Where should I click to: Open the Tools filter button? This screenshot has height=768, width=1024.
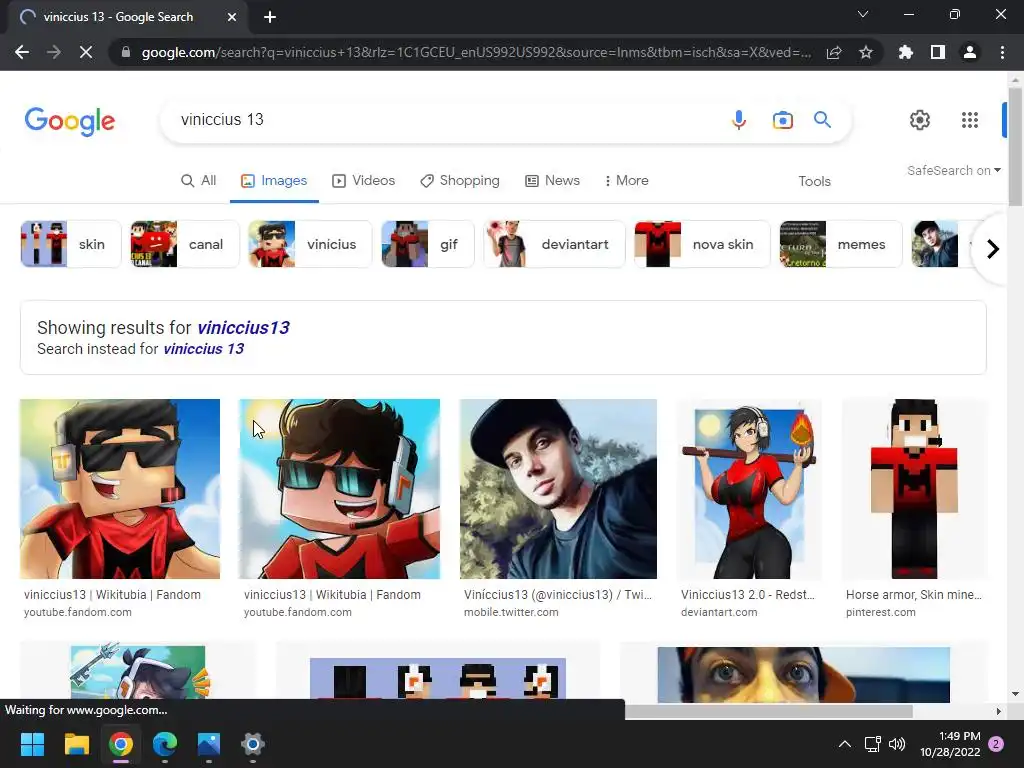(x=814, y=182)
